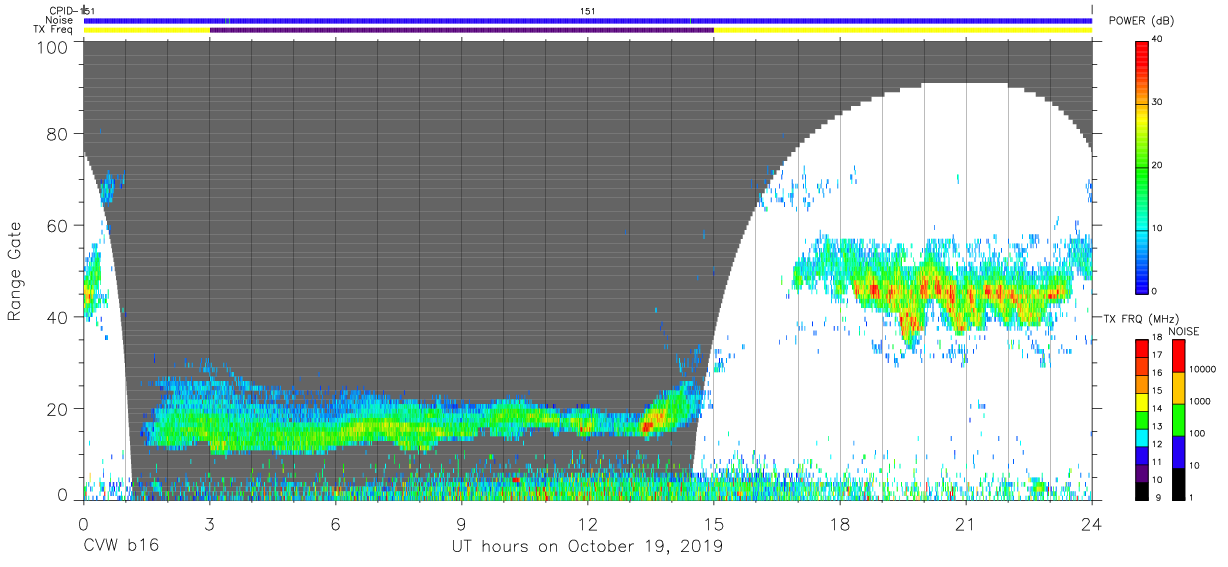Select the red top swatch of NOISE legend
Screen dimensions: 1228x567
point(1178,356)
